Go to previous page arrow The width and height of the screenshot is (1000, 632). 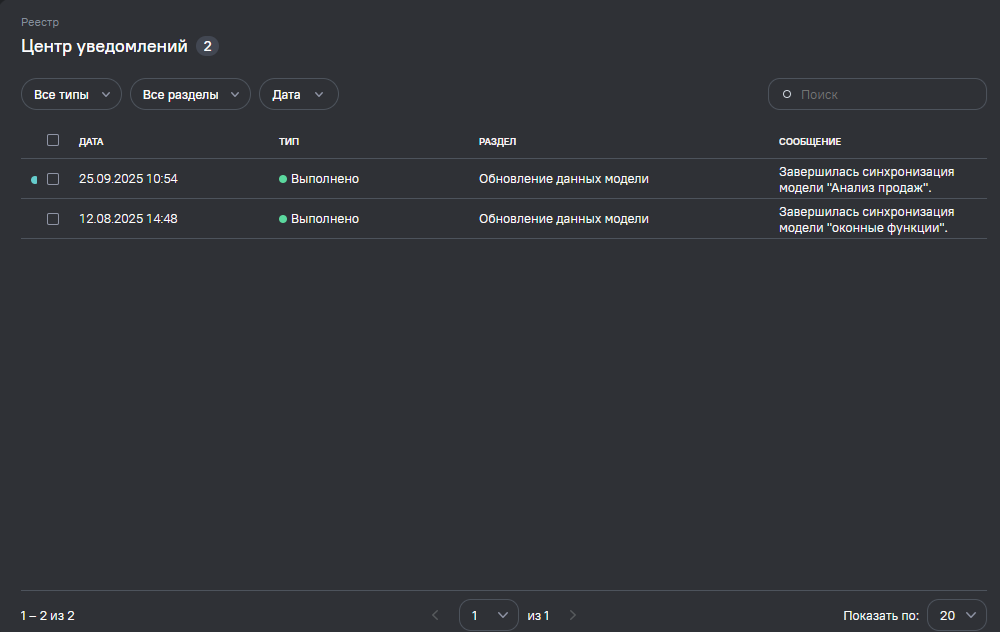pos(435,615)
